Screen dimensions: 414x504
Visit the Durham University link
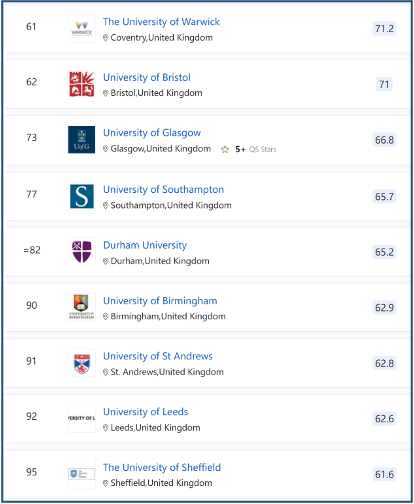pos(145,245)
